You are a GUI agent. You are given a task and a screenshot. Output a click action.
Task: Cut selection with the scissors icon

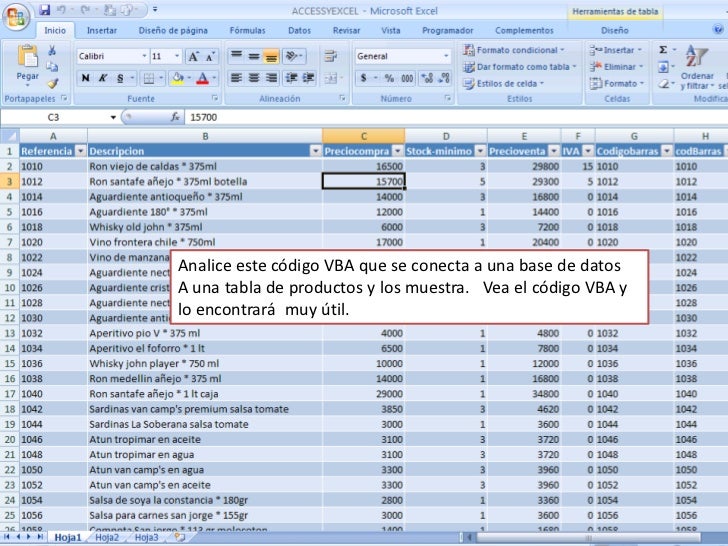(52, 50)
